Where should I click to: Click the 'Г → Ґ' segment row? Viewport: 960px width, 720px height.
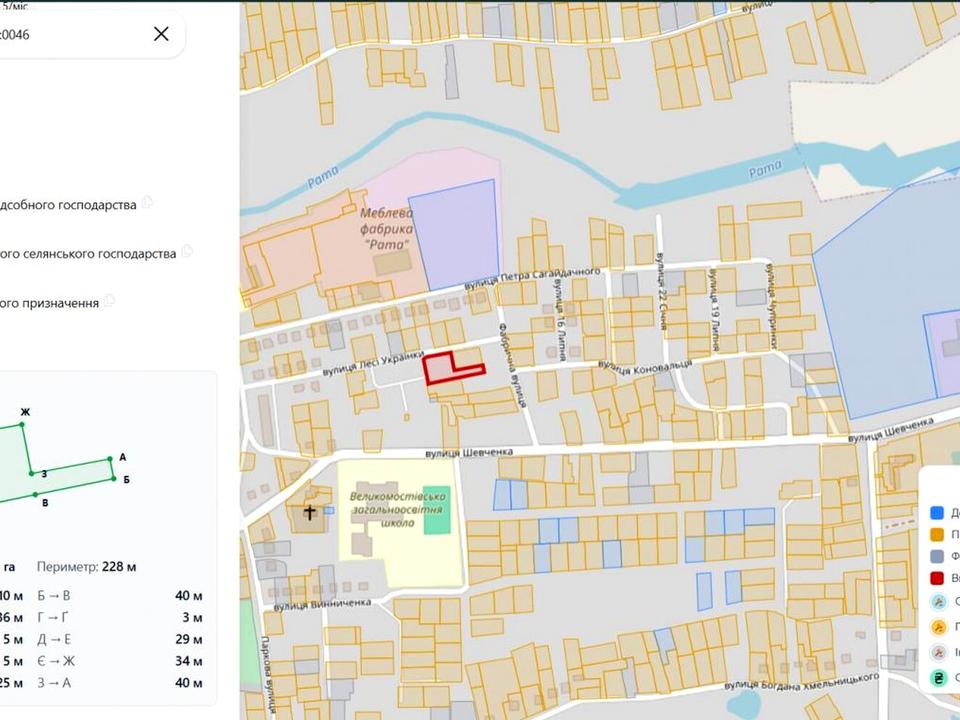[120, 618]
